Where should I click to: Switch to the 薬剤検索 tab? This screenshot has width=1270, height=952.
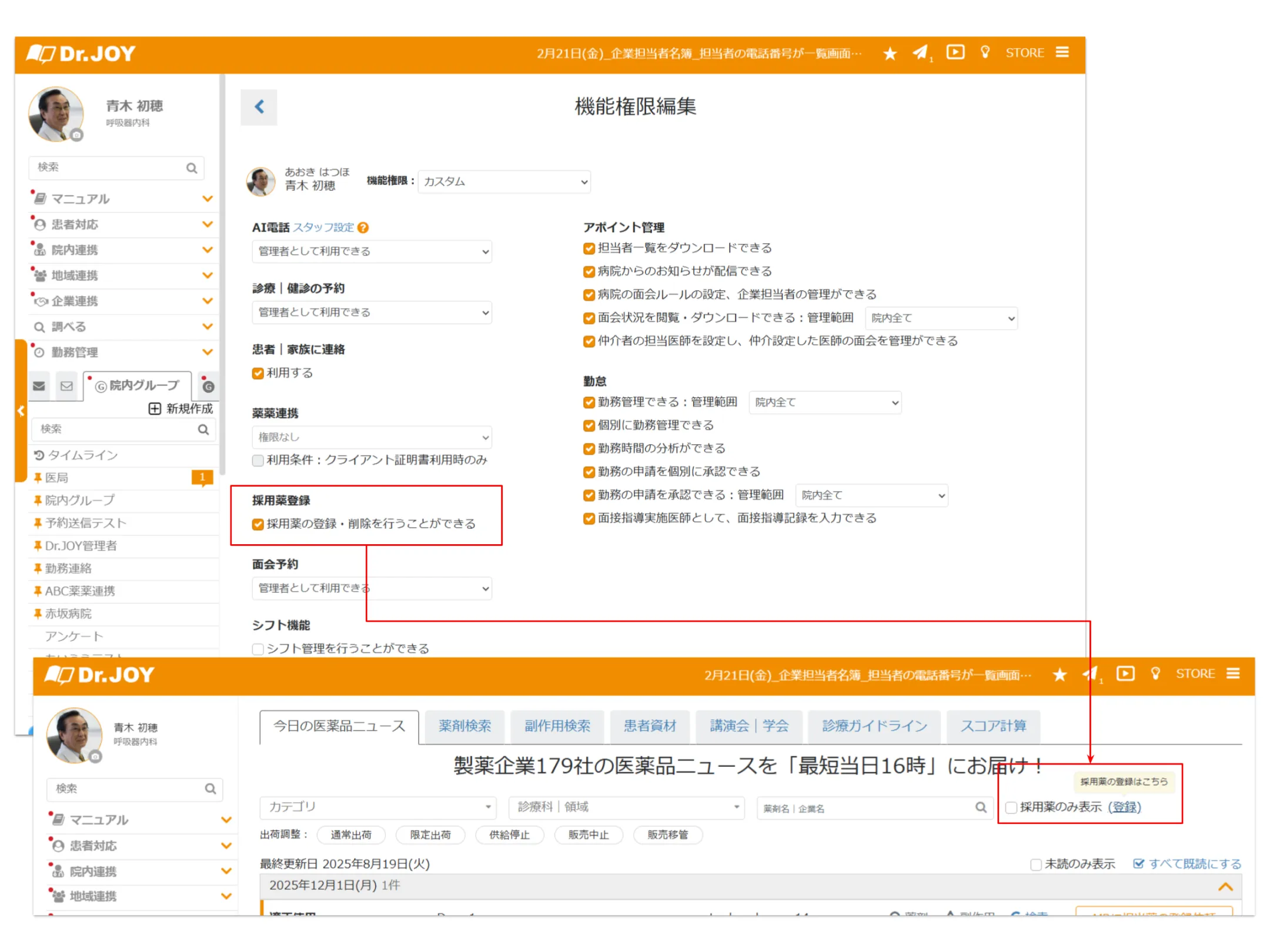tap(464, 726)
